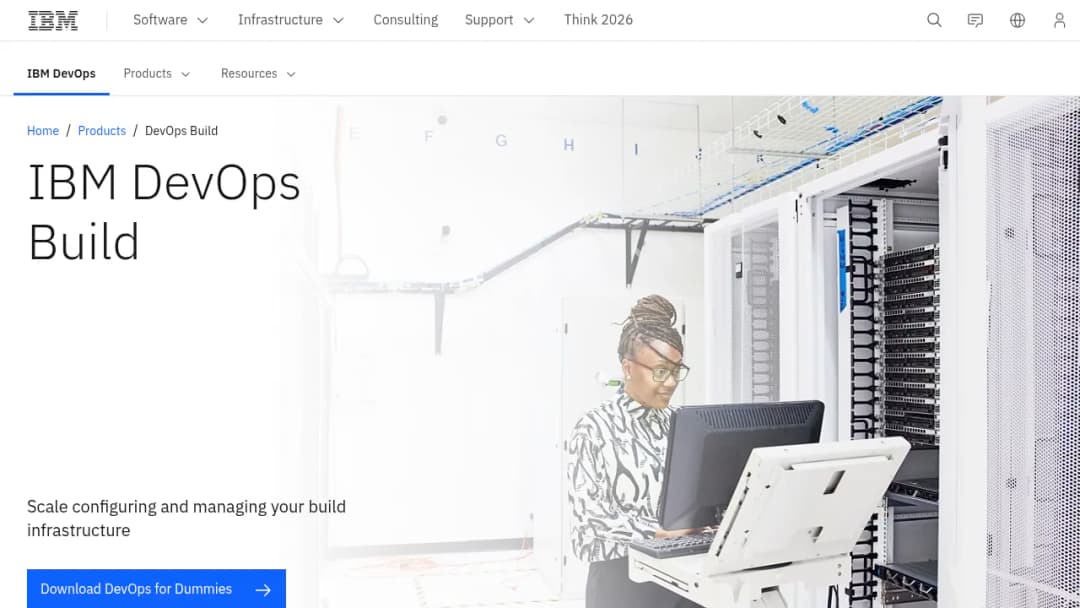Click Download DevOps for Dummies button

tap(156, 589)
